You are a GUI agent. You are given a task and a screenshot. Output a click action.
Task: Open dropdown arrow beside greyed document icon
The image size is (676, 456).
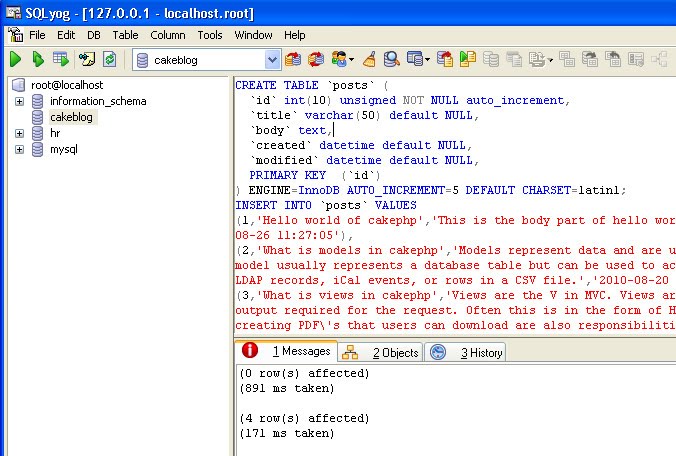tap(550, 60)
